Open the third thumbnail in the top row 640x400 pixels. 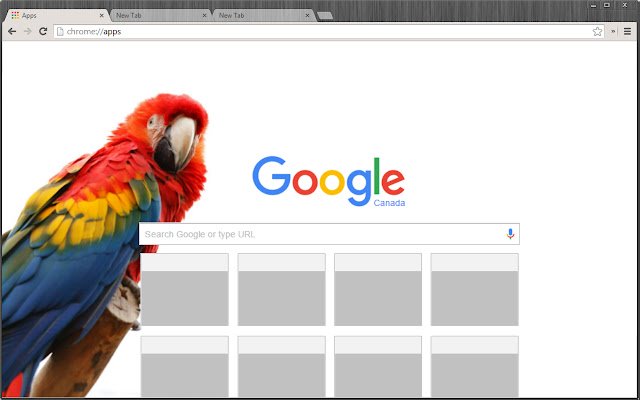click(378, 289)
